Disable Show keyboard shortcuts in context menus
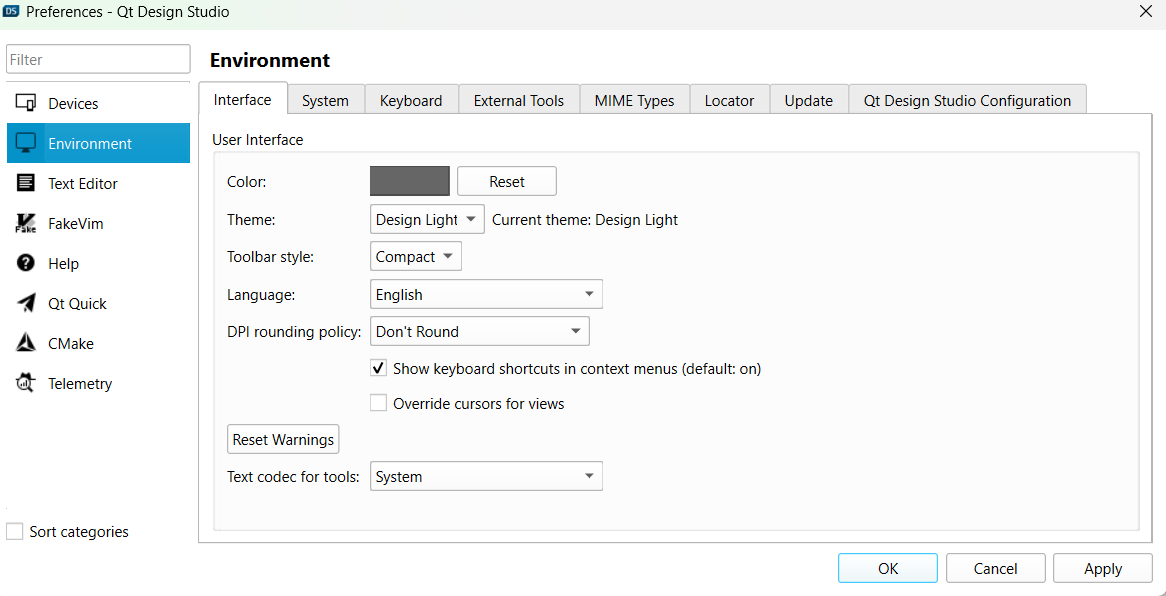 point(379,368)
